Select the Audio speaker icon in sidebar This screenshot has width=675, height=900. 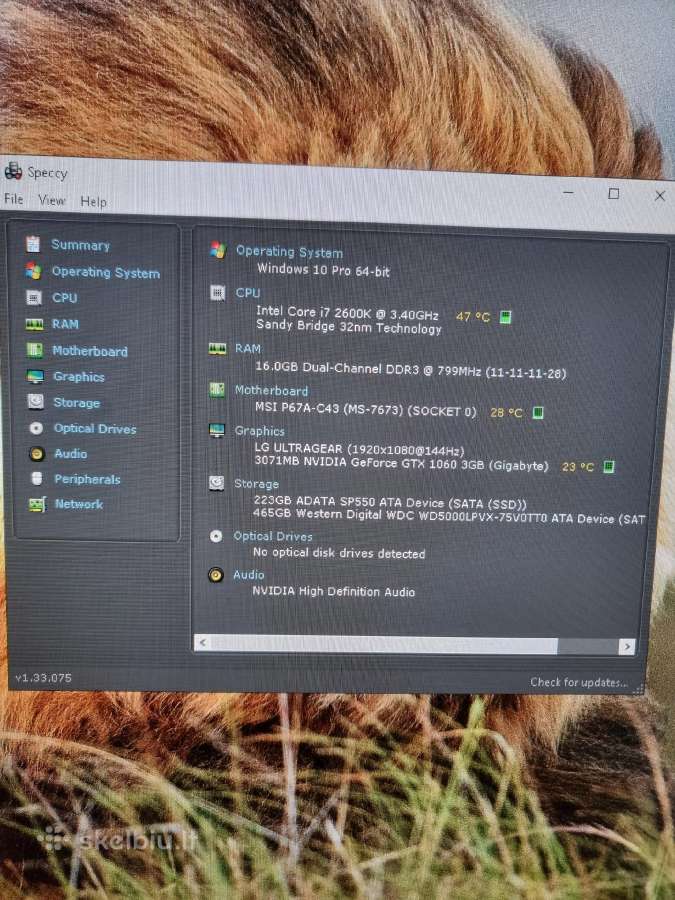coord(36,454)
